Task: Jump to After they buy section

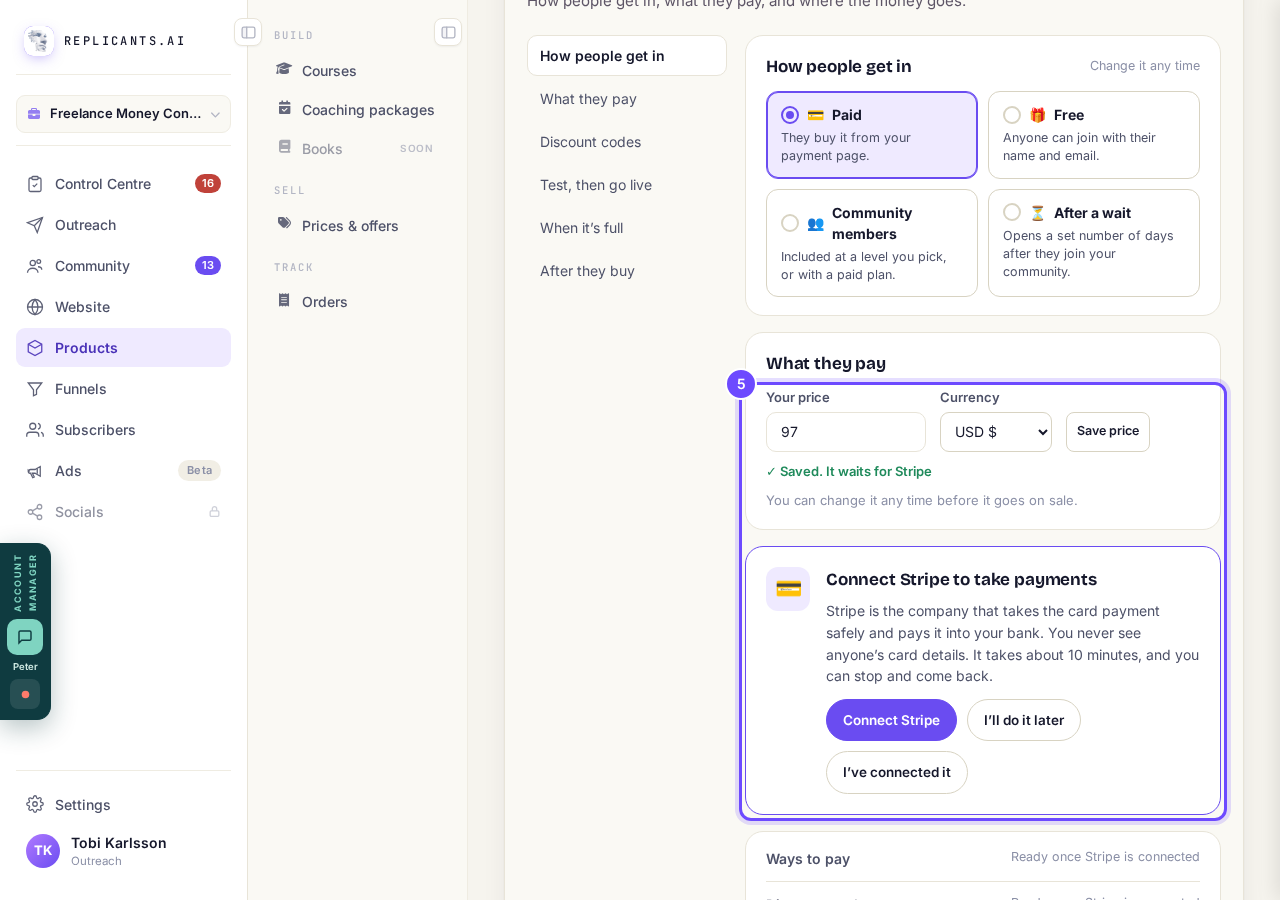Action: pyautogui.click(x=627, y=271)
